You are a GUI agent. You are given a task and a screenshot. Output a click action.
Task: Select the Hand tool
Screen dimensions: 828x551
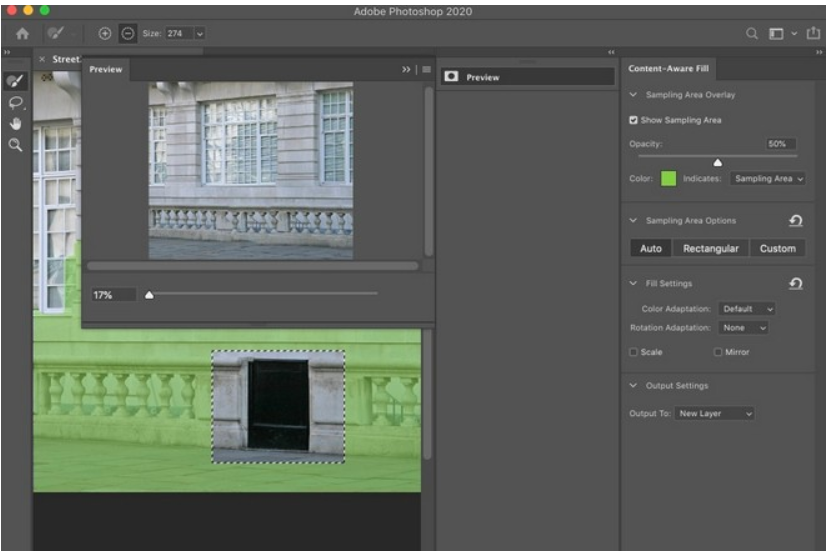[x=16, y=124]
